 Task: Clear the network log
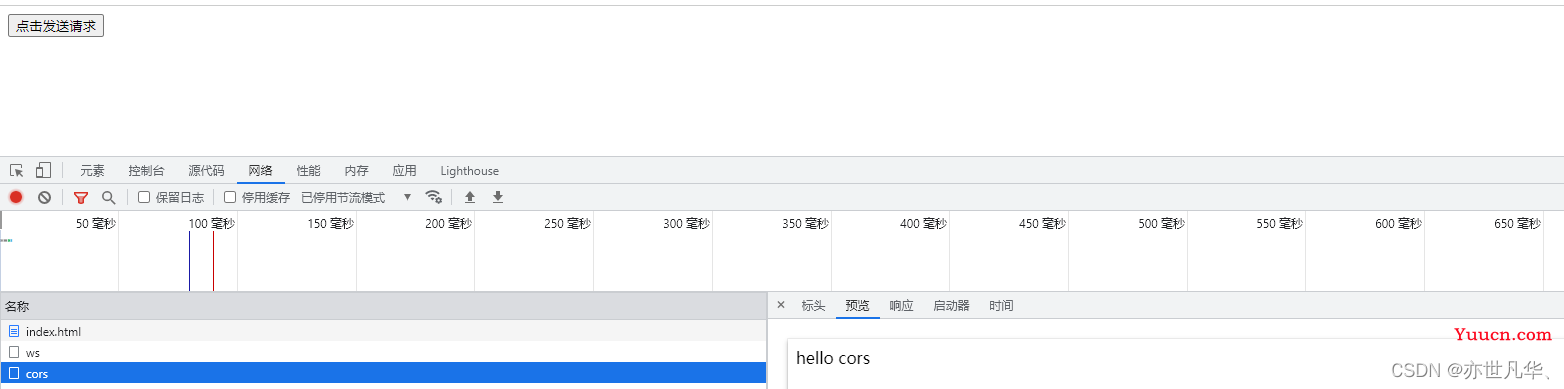[44, 198]
